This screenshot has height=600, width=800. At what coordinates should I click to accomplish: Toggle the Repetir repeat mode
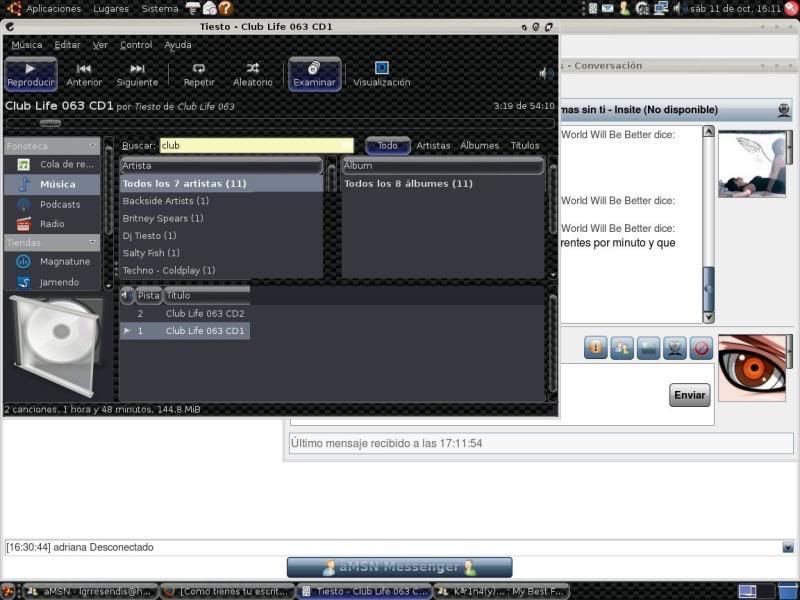(x=199, y=74)
